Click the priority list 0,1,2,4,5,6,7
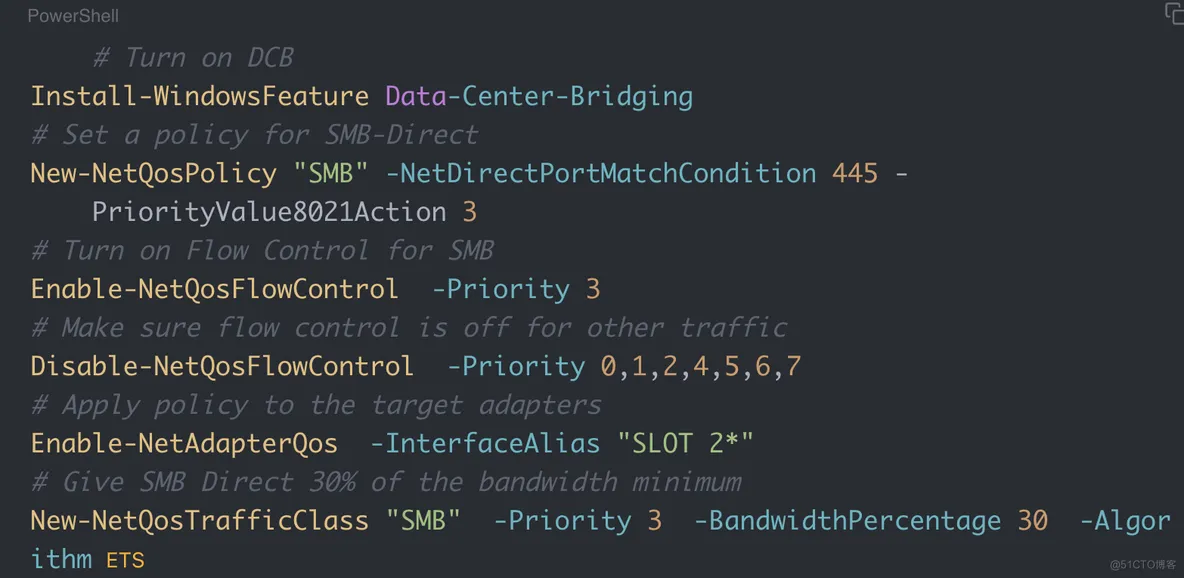The width and height of the screenshot is (1184, 578). 701,366
